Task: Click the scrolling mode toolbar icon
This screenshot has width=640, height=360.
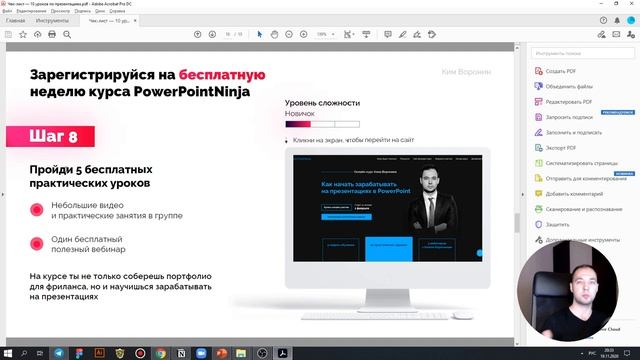Action: [366, 35]
